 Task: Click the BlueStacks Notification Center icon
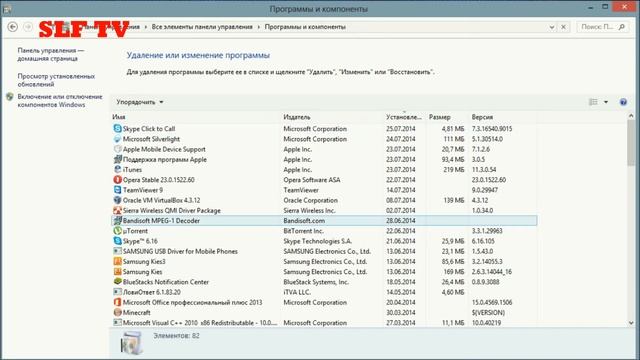(118, 282)
